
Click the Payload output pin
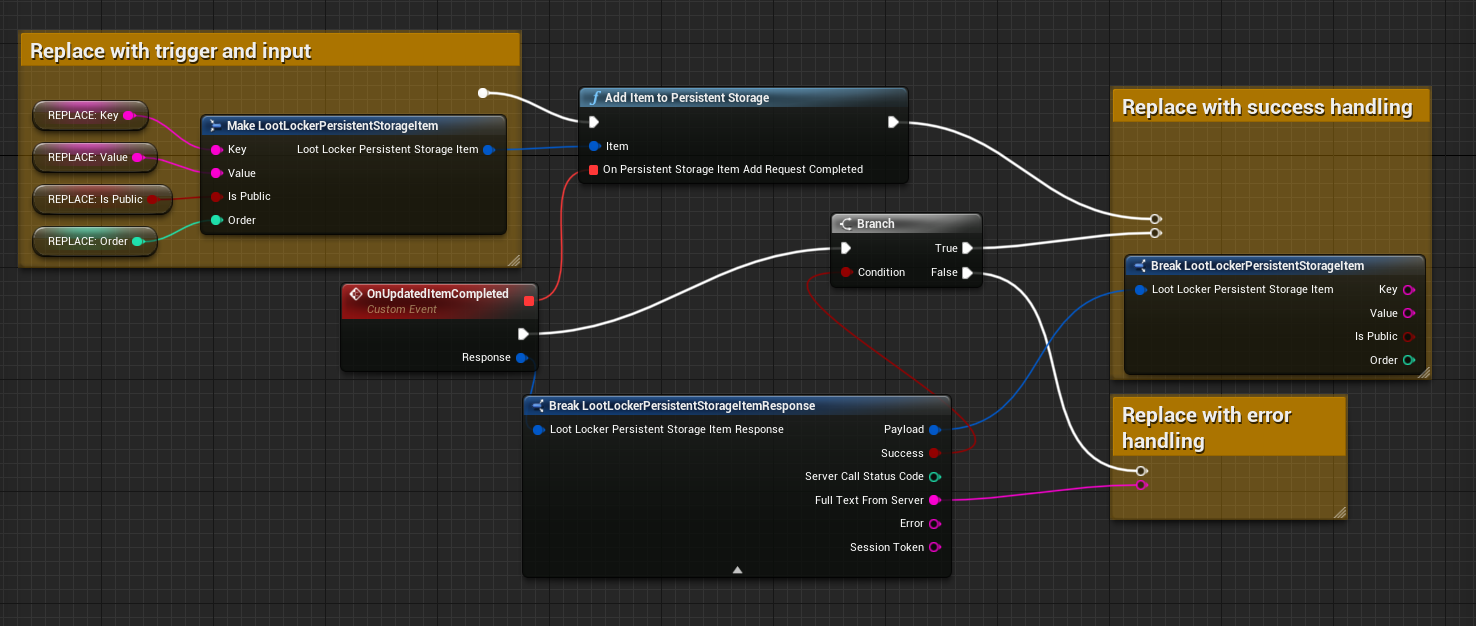click(x=935, y=430)
